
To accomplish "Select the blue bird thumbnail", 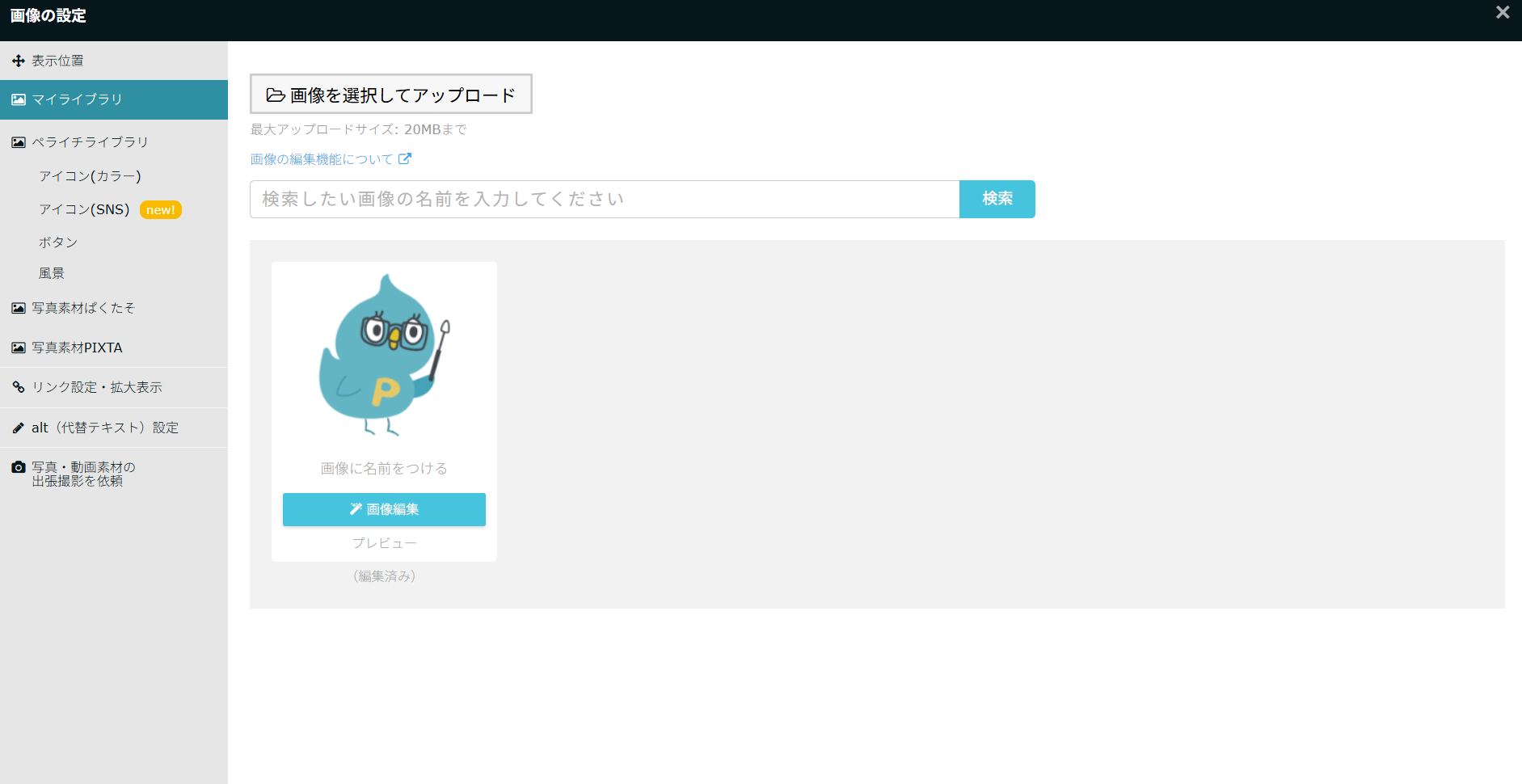I will tap(384, 355).
